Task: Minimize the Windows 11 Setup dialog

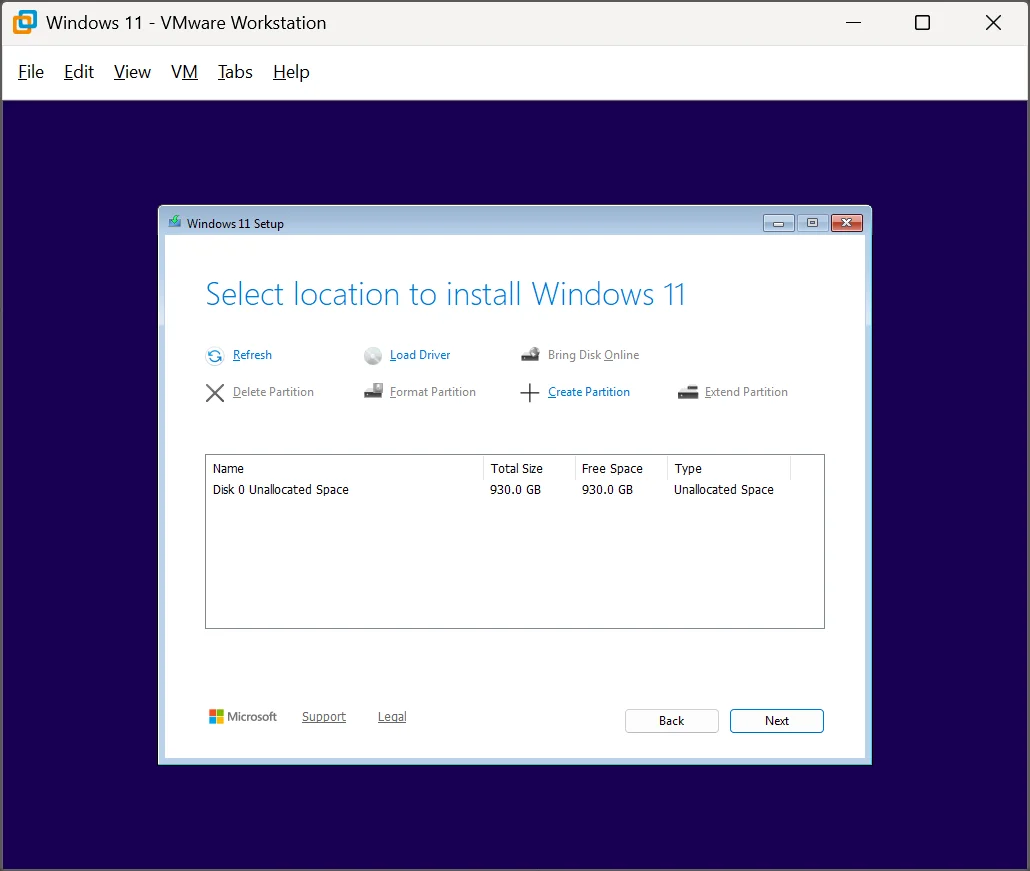Action: (778, 223)
